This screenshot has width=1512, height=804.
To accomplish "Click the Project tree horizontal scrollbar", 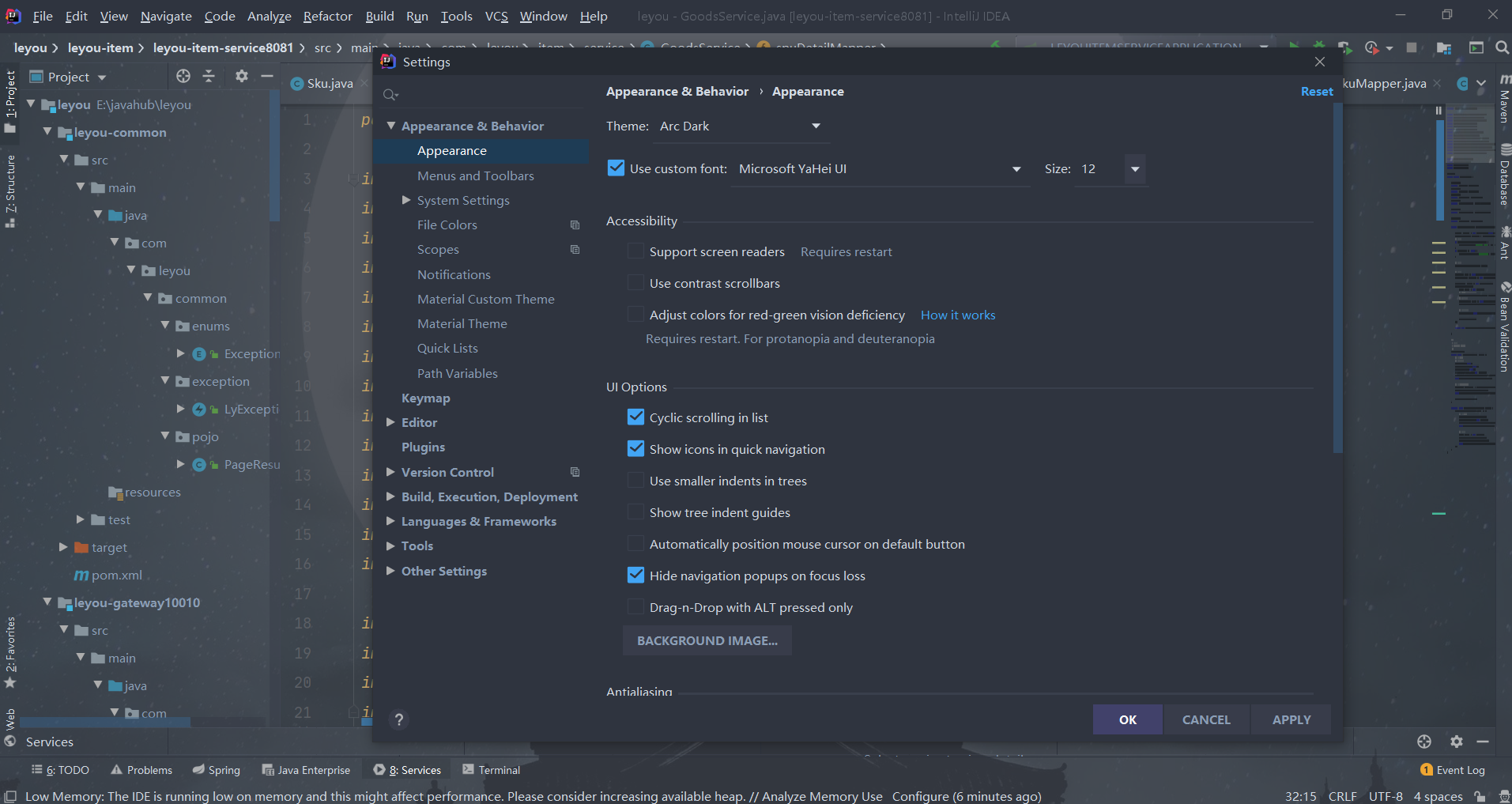I will point(105,722).
